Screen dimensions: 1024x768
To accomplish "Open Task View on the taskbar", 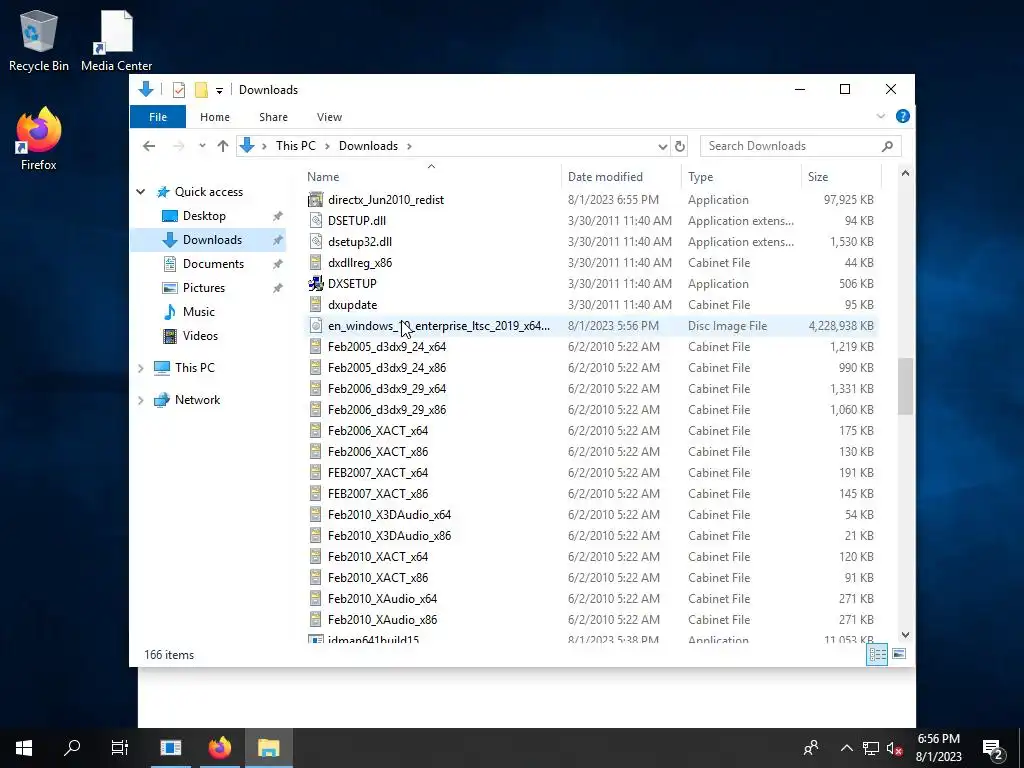I will pyautogui.click(x=120, y=748).
